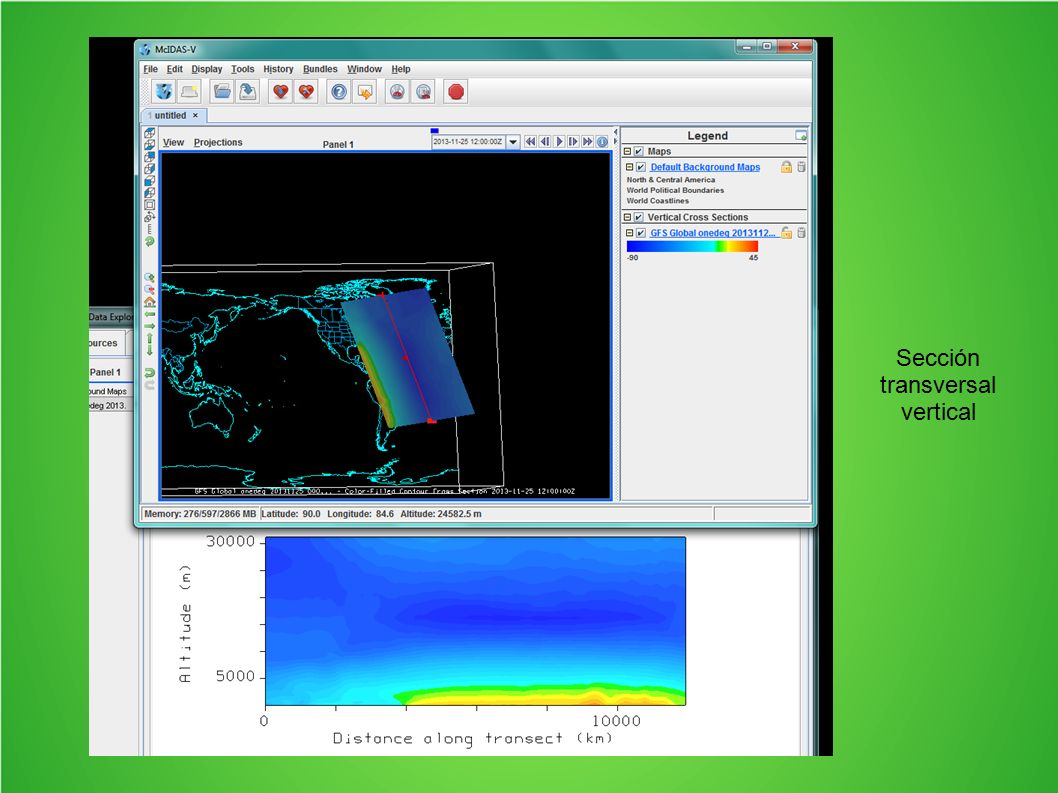This screenshot has height=793, width=1058.
Task: Click the lock icon beside Default Background Maps
Action: 786,167
